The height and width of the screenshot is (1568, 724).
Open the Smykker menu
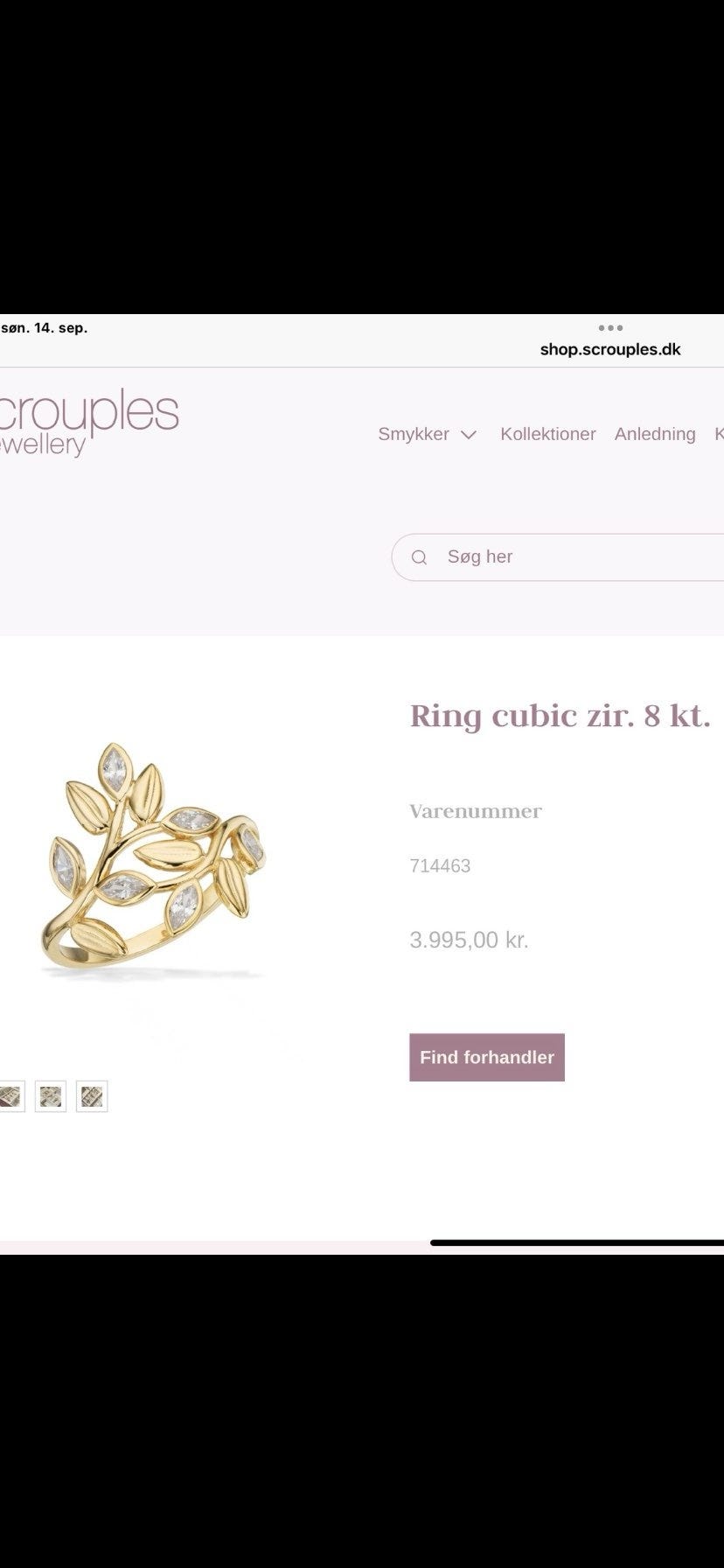click(x=414, y=434)
